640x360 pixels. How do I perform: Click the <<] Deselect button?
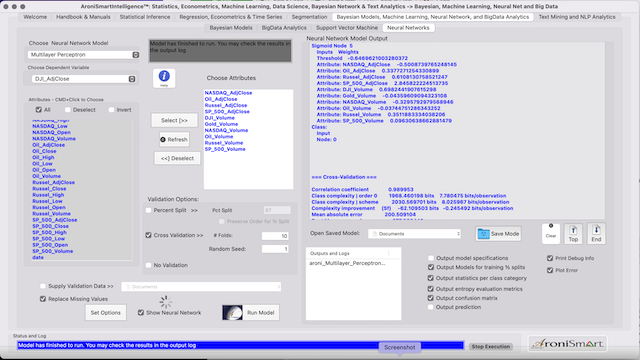(177, 158)
